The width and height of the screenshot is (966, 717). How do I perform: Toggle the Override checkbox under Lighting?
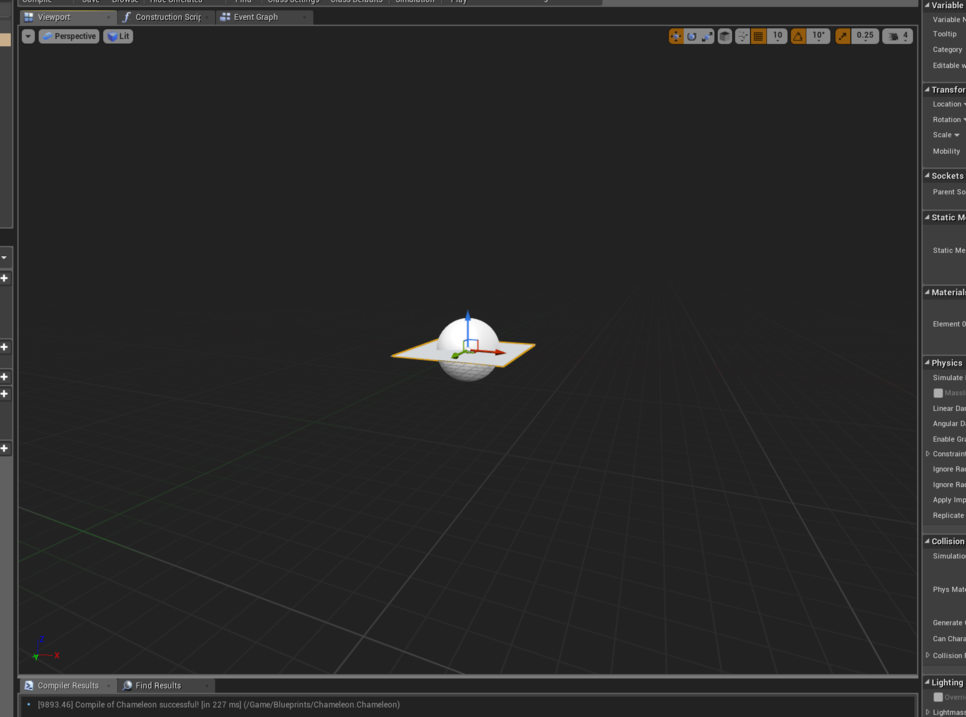pos(938,697)
